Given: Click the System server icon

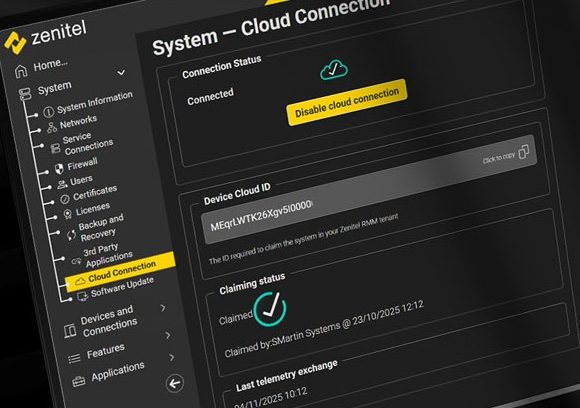Looking at the screenshot, I should (25, 94).
